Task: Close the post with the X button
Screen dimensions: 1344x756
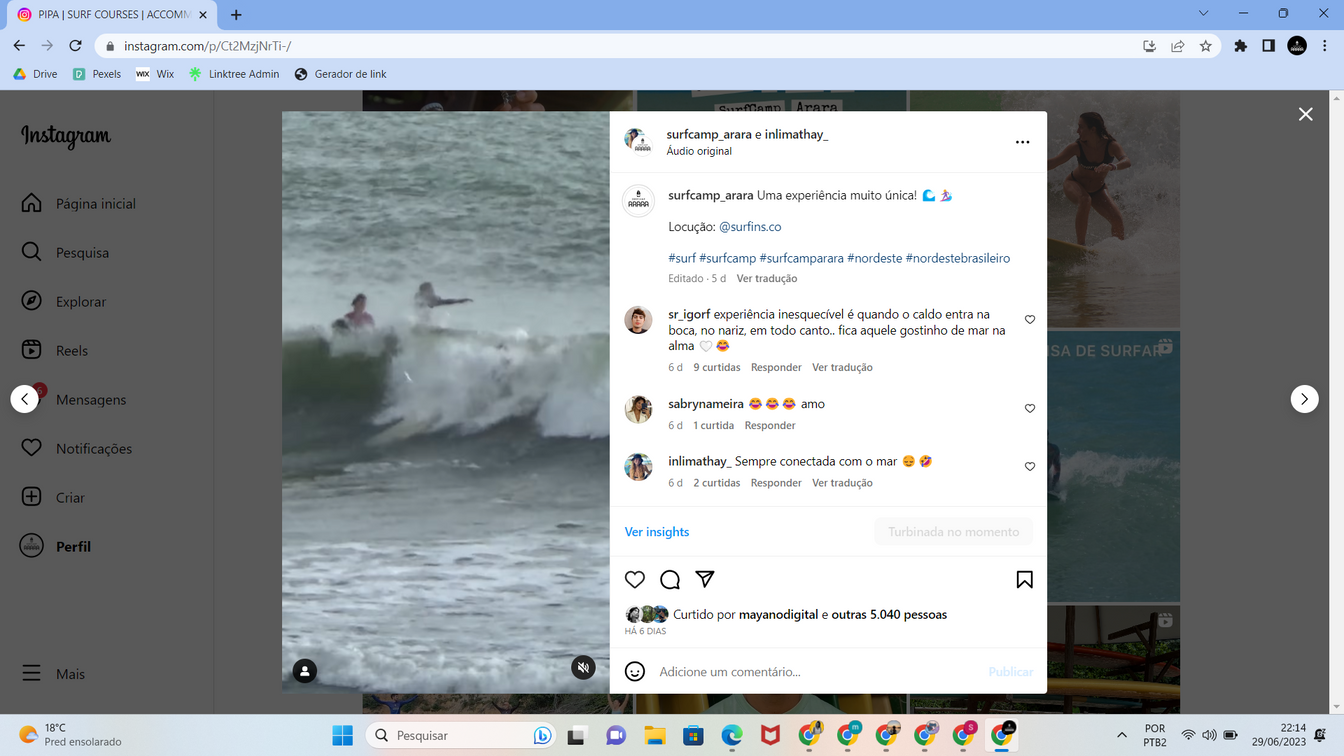Action: tap(1305, 114)
